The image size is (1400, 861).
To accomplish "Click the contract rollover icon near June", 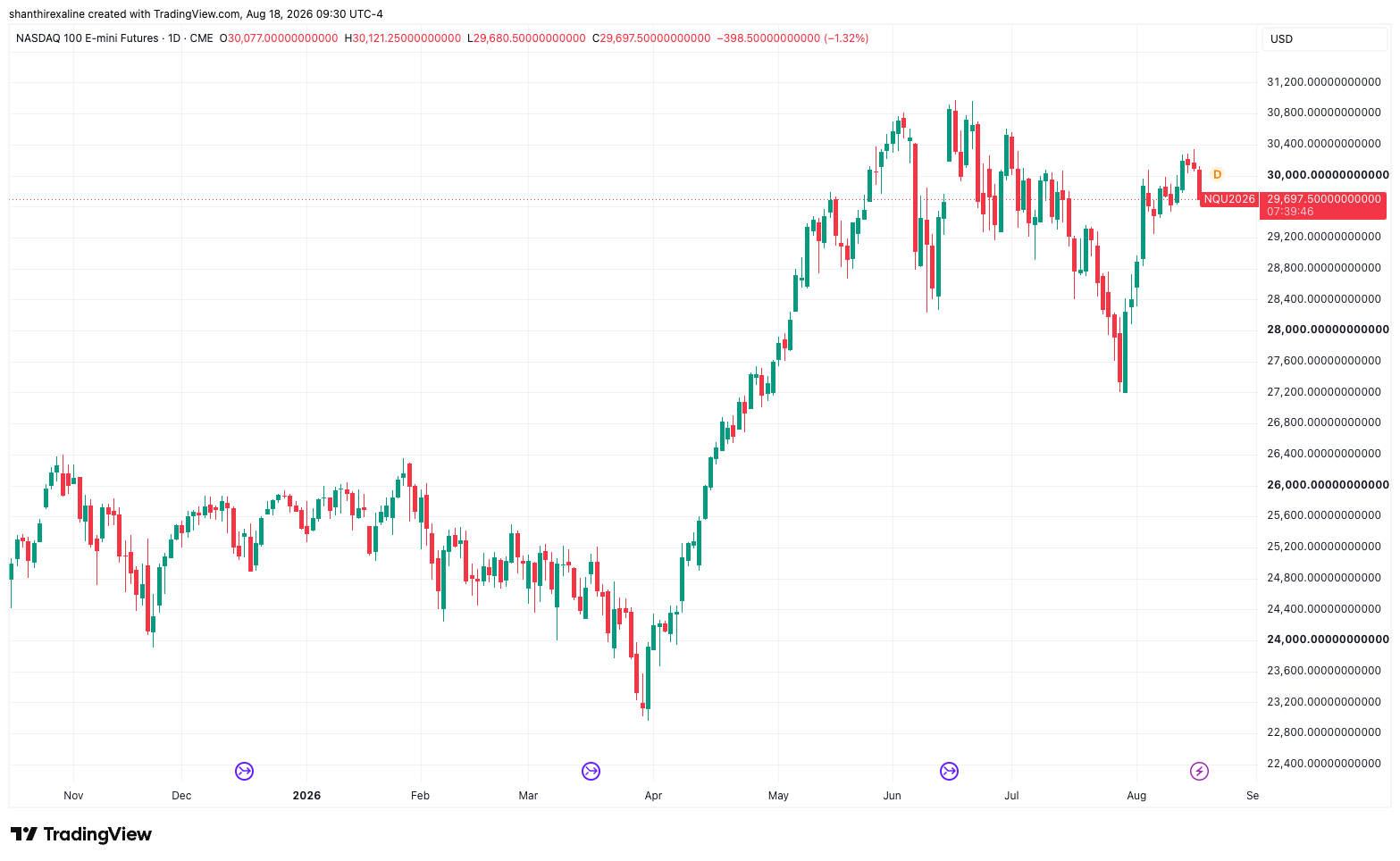I will coord(949,771).
